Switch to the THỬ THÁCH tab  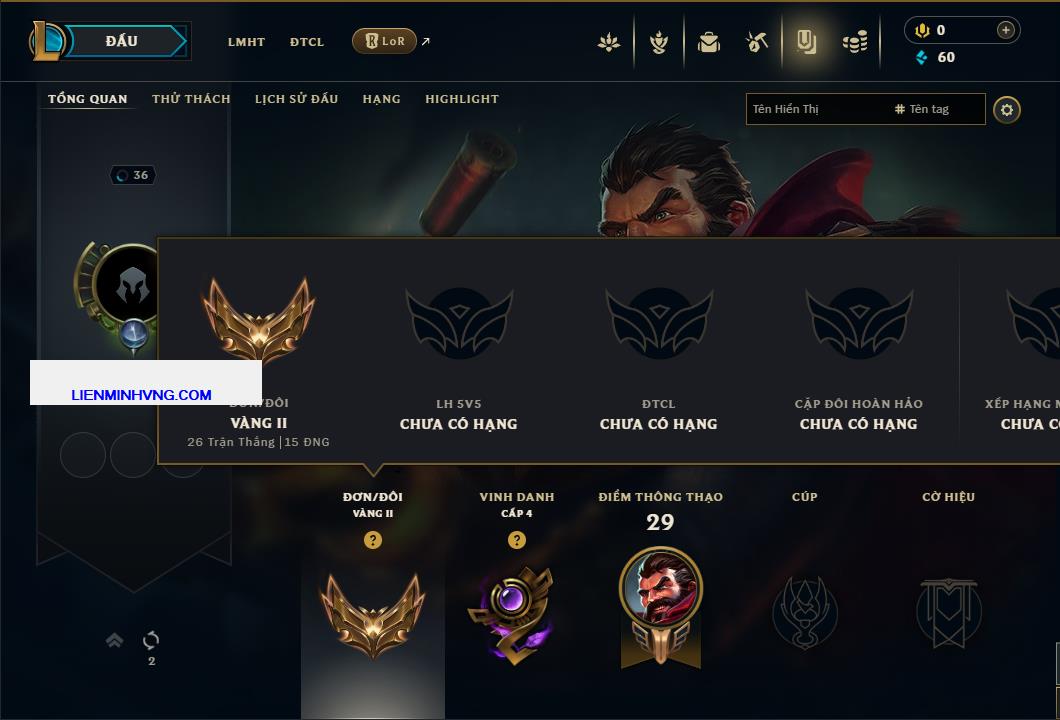pos(191,99)
